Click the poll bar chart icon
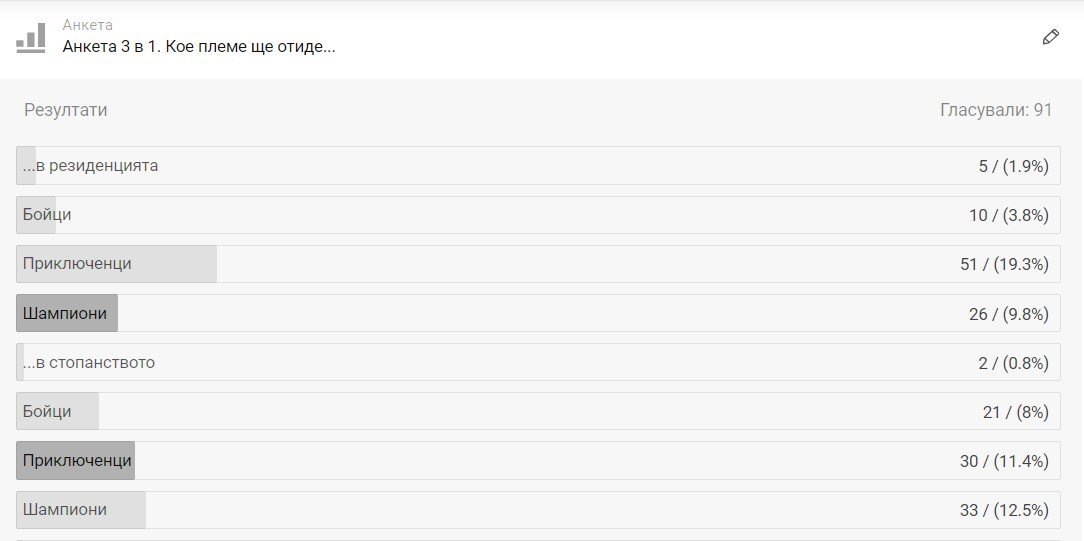Image resolution: width=1084 pixels, height=541 pixels. click(x=31, y=38)
